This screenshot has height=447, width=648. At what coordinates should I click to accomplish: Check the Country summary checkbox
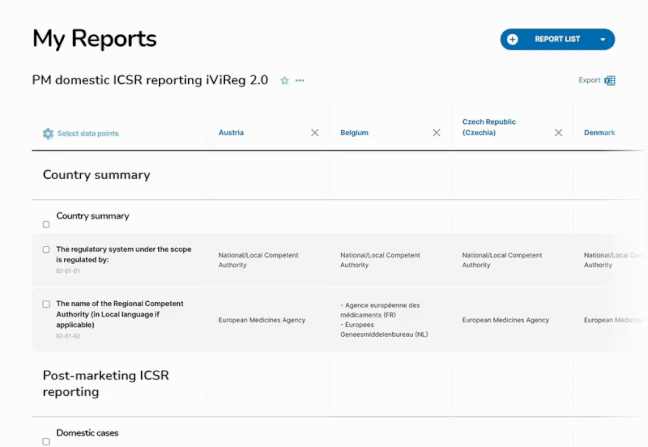pos(46,224)
